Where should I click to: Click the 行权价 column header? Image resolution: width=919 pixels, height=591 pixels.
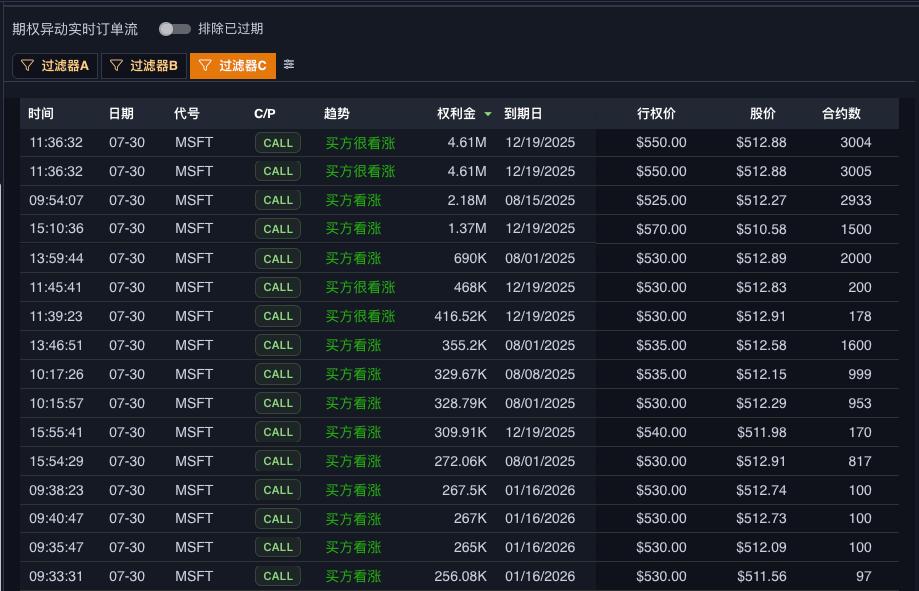pyautogui.click(x=656, y=114)
